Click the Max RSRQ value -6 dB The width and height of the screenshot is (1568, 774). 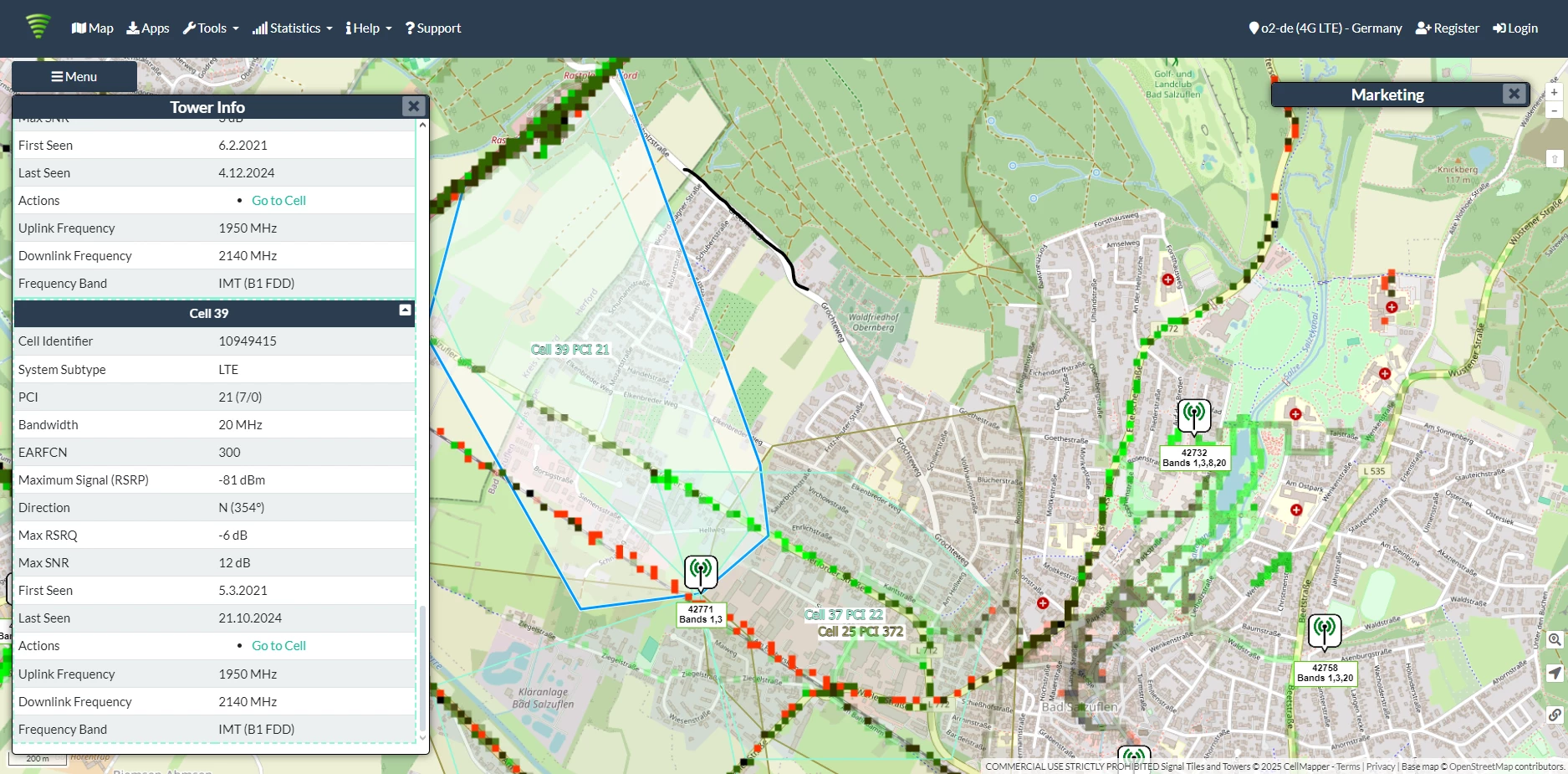[233, 536]
